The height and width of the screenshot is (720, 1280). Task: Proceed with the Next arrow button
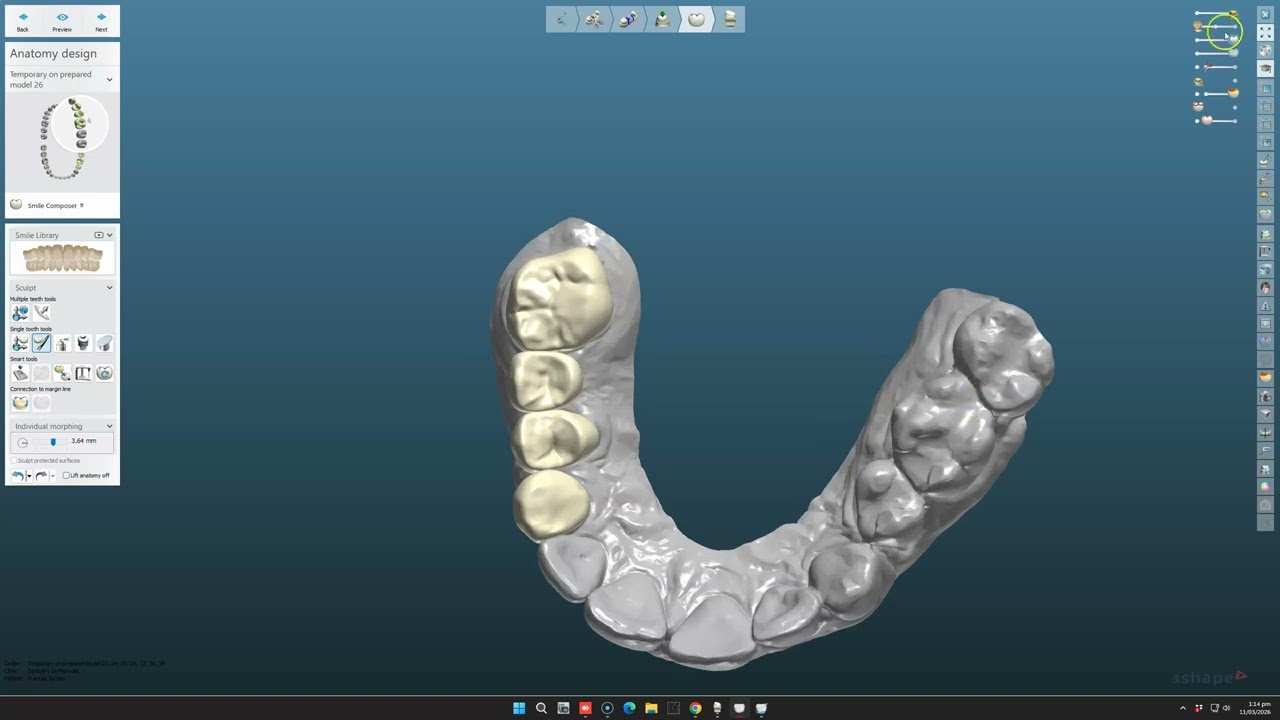[x=101, y=21]
